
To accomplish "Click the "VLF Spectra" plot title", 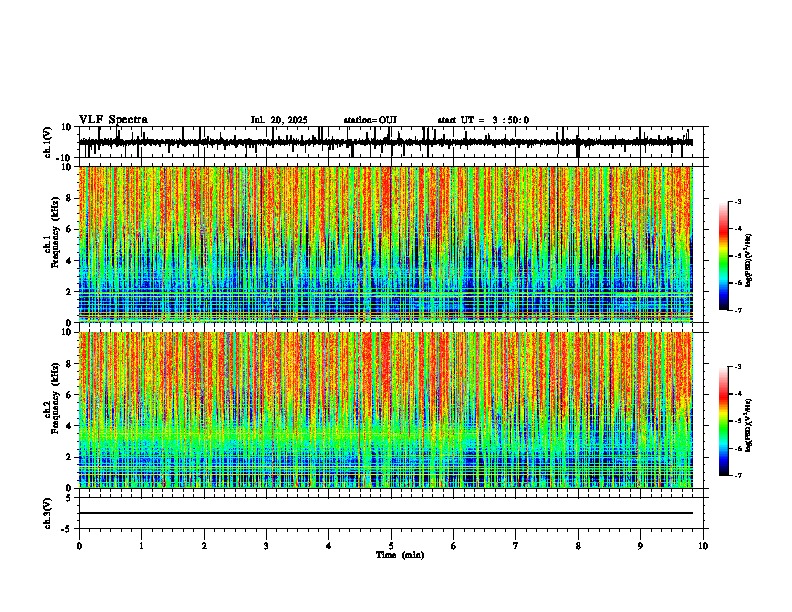I will pyautogui.click(x=113, y=119).
